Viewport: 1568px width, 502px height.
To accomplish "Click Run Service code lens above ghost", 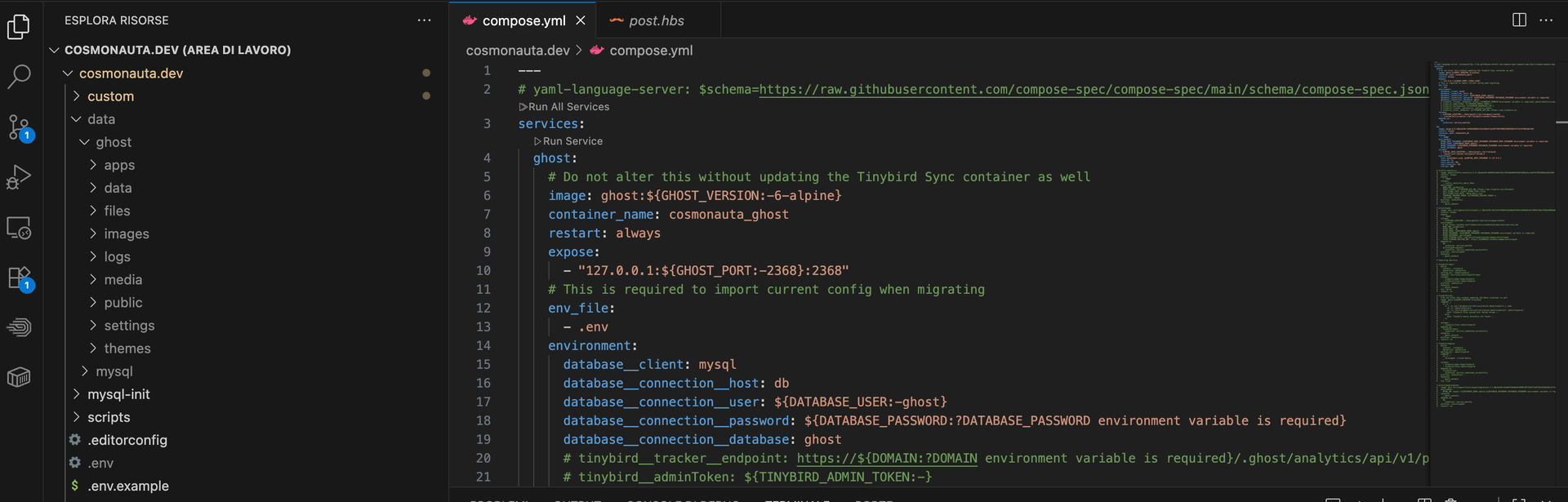I will coord(568,141).
